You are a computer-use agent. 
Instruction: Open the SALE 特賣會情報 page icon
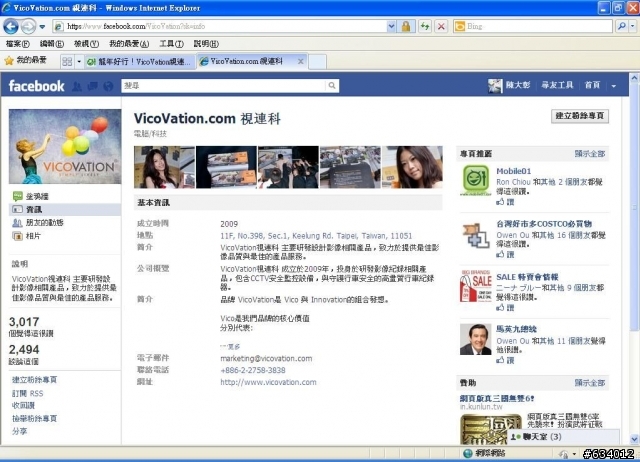(x=476, y=286)
